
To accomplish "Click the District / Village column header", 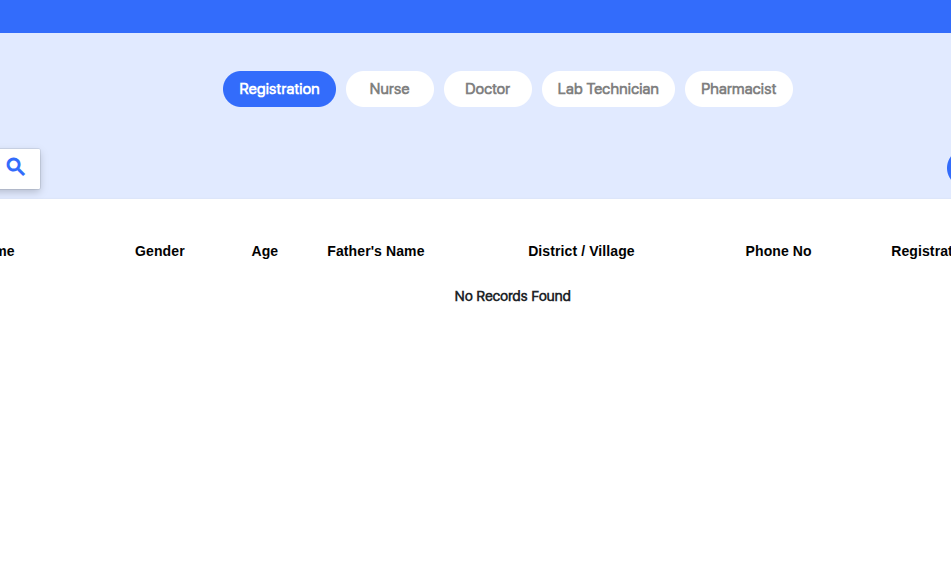I will 581,251.
